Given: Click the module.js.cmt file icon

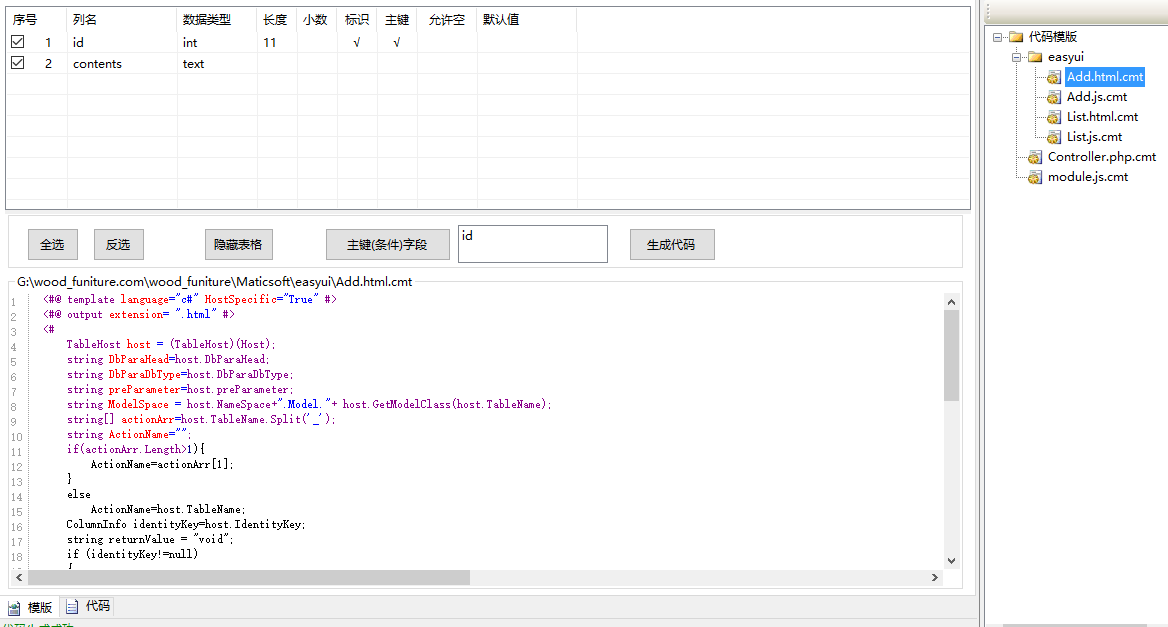Looking at the screenshot, I should click(x=1035, y=177).
